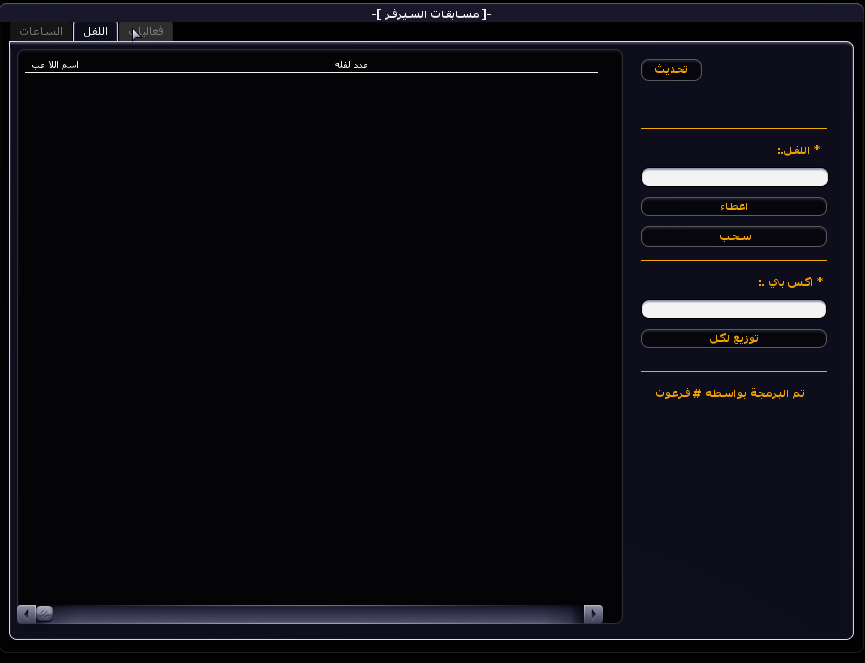Click the مسابقات السيرفر window title bar
The image size is (865, 663).
pos(432,13)
